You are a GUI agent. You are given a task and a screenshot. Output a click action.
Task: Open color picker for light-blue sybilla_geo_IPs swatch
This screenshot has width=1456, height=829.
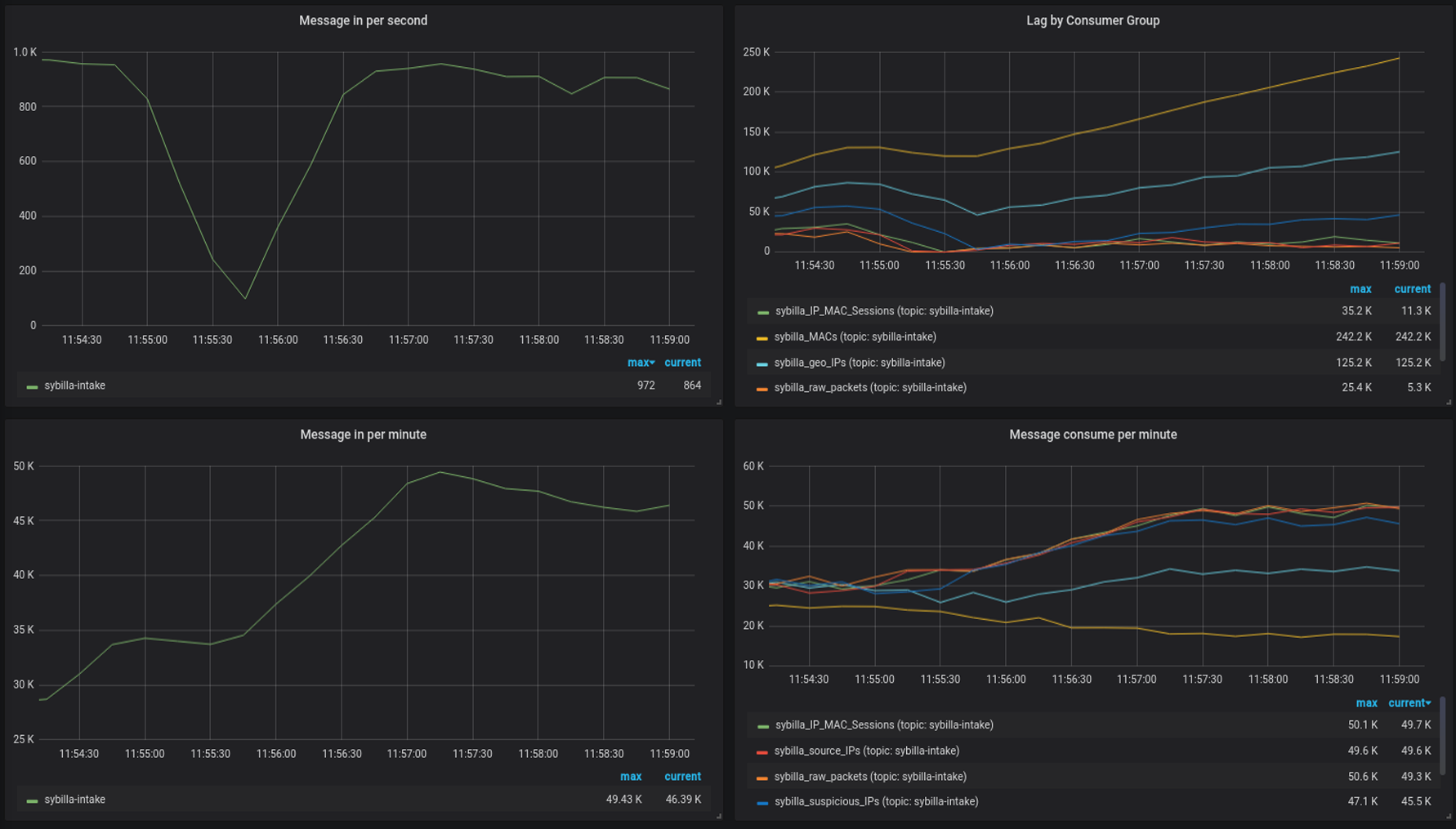pos(762,364)
